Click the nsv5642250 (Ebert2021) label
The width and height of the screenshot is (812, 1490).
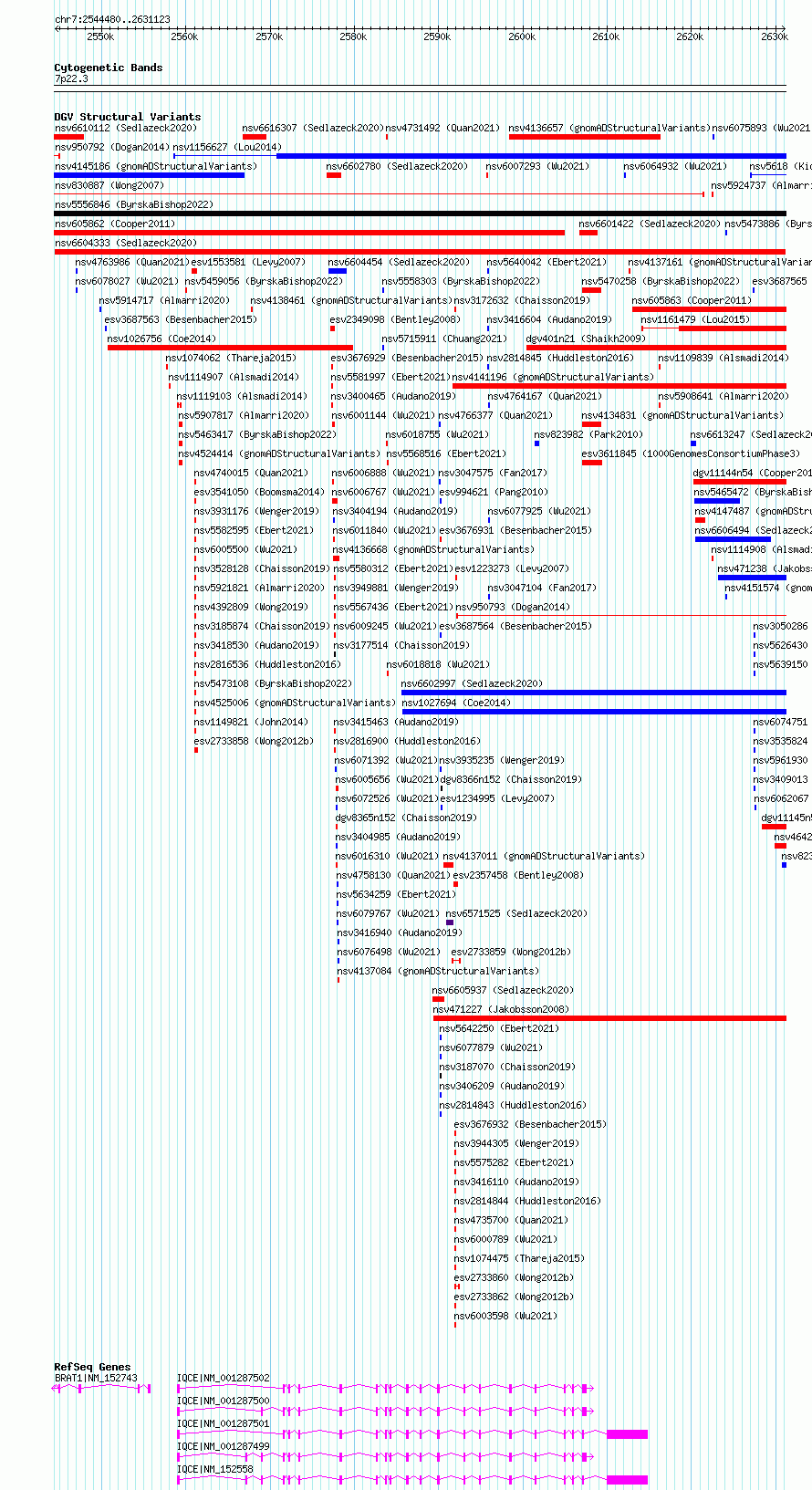tap(499, 1028)
